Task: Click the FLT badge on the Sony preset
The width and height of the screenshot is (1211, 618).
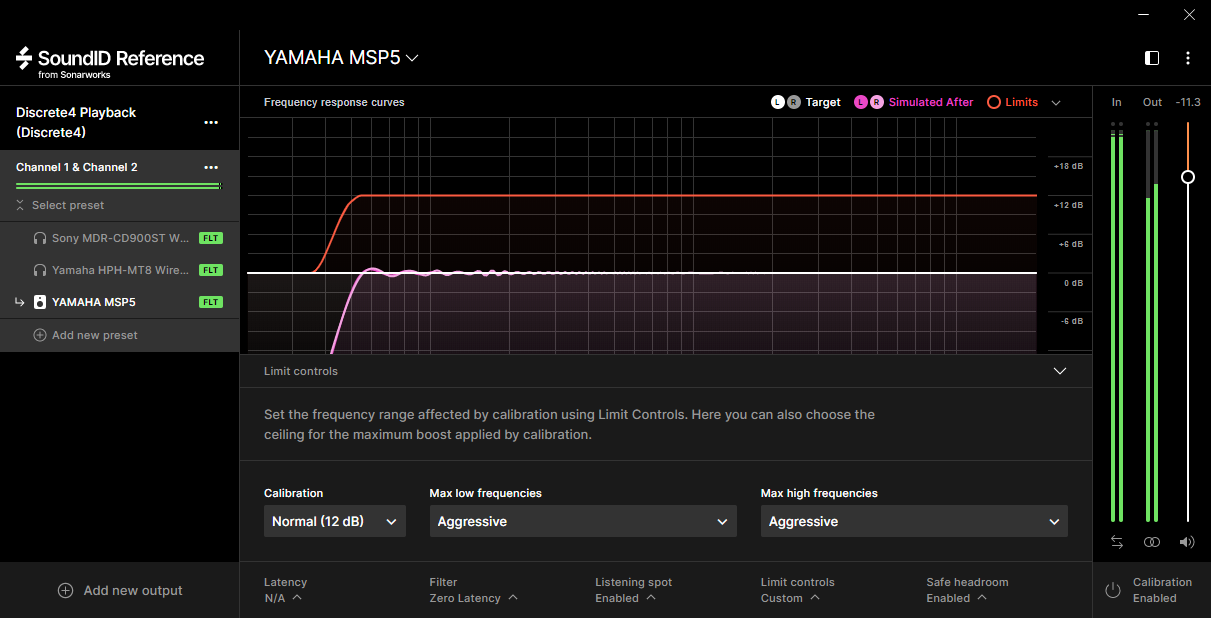Action: pos(210,239)
